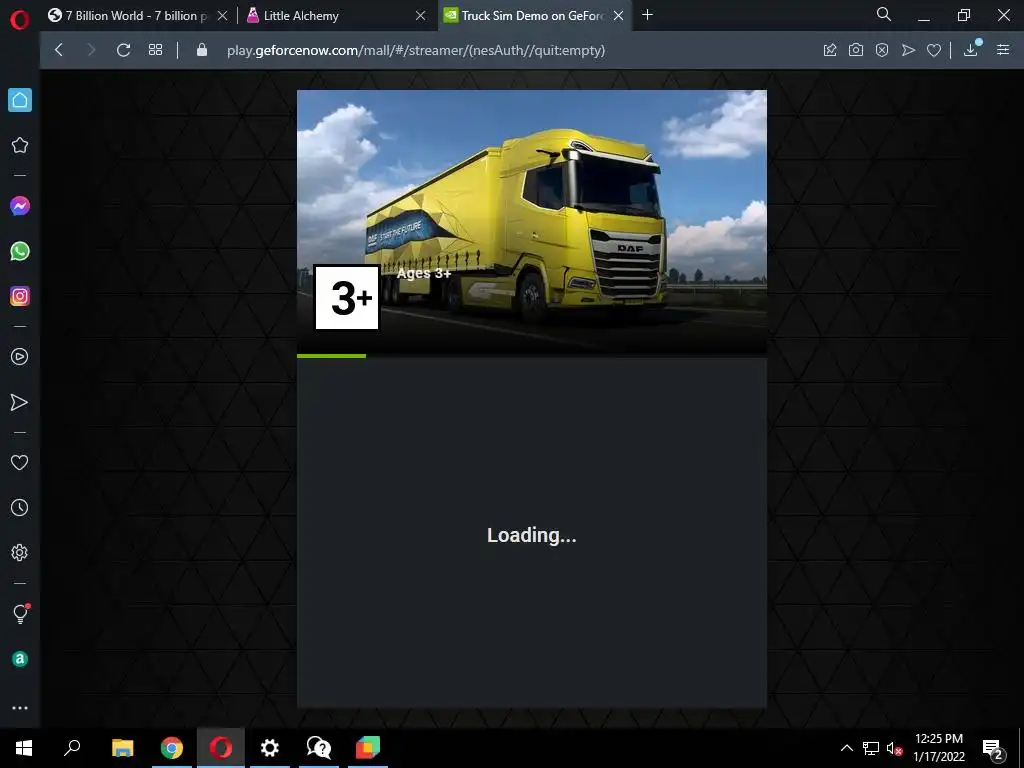This screenshot has width=1024, height=768.
Task: Open Google Chrome from taskbar
Action: click(172, 748)
